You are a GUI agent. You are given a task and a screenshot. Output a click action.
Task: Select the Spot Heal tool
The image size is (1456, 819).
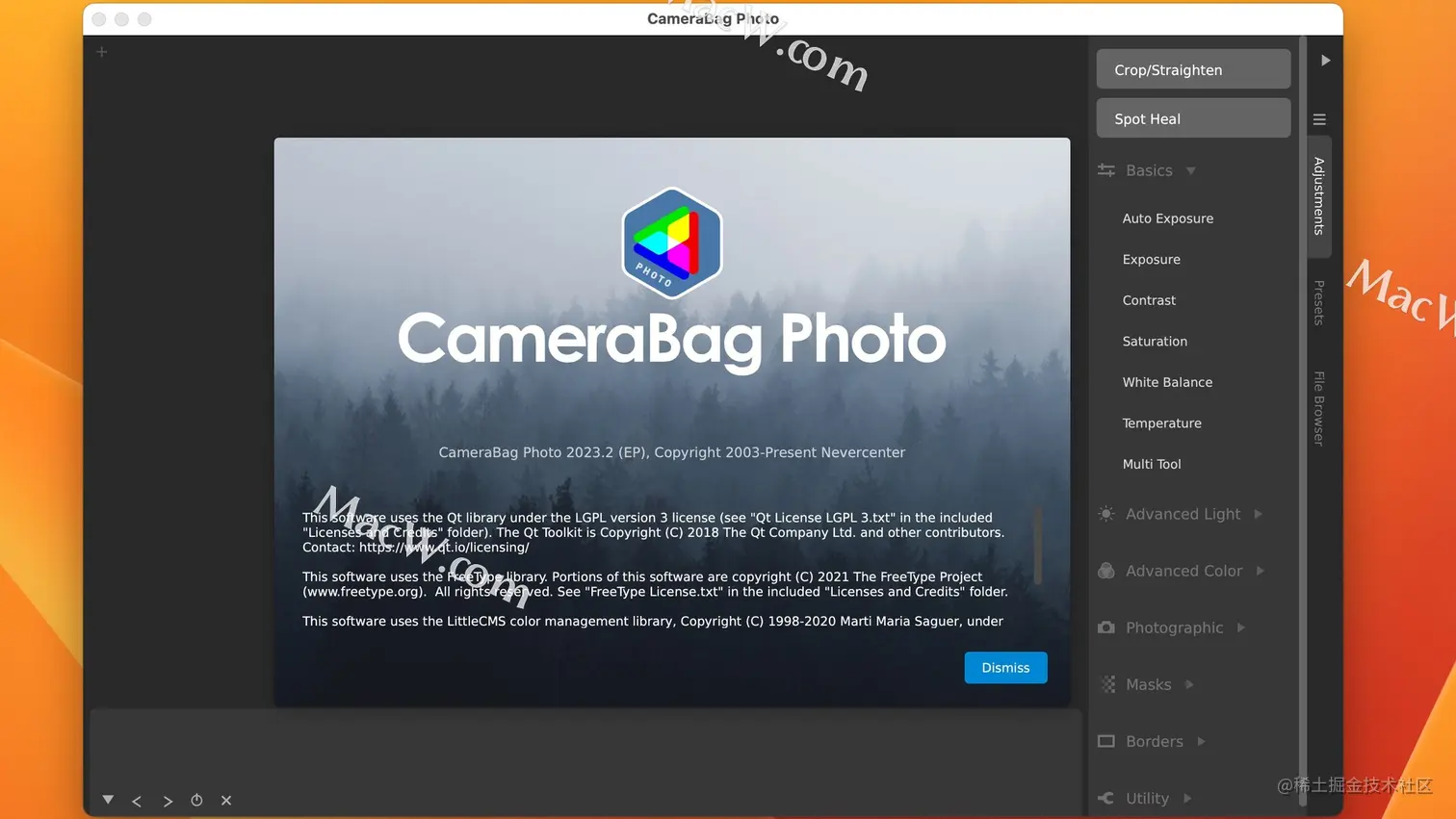click(1193, 118)
